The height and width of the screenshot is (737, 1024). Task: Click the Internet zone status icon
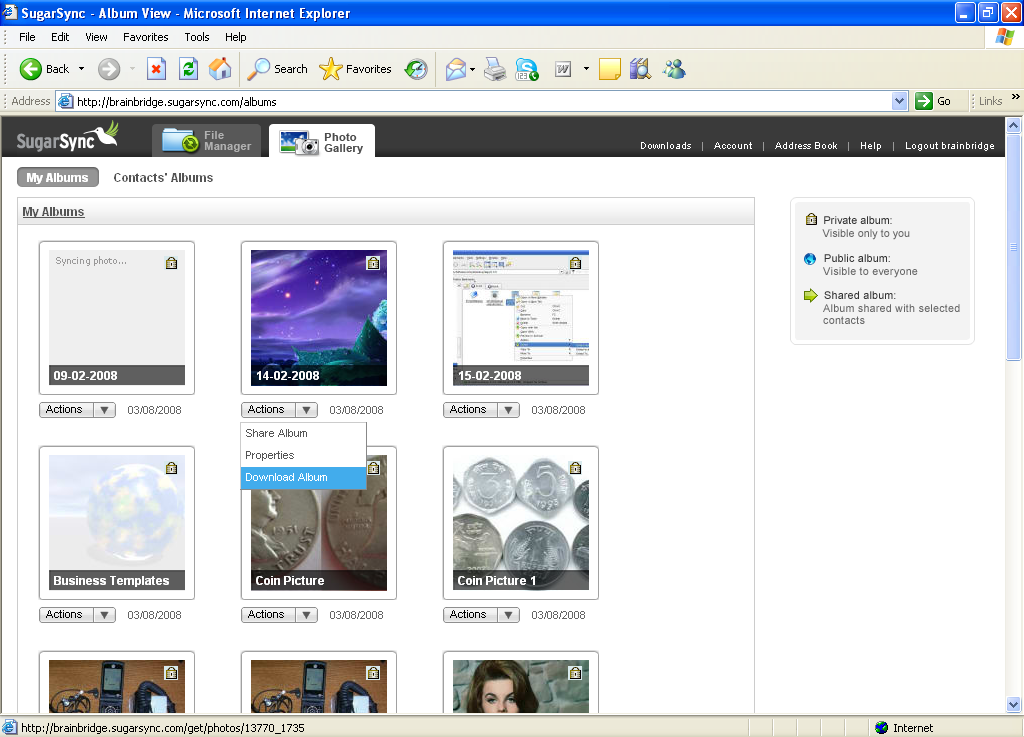click(x=882, y=727)
